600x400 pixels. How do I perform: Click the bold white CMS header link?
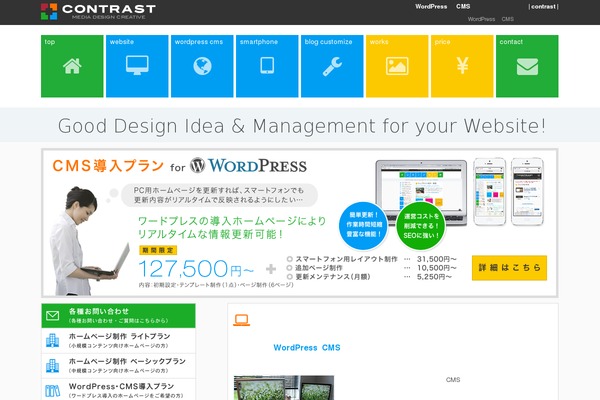[x=463, y=7]
